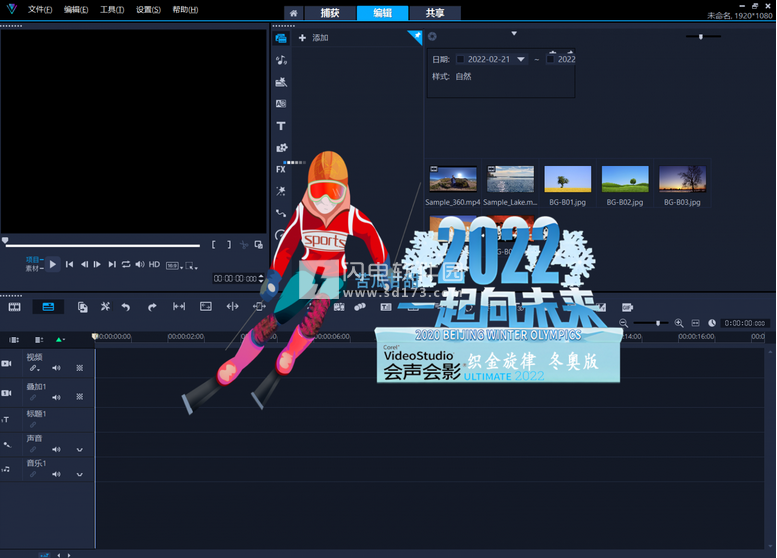777x558 pixels.
Task: Click project duration clock icon
Action: (712, 323)
